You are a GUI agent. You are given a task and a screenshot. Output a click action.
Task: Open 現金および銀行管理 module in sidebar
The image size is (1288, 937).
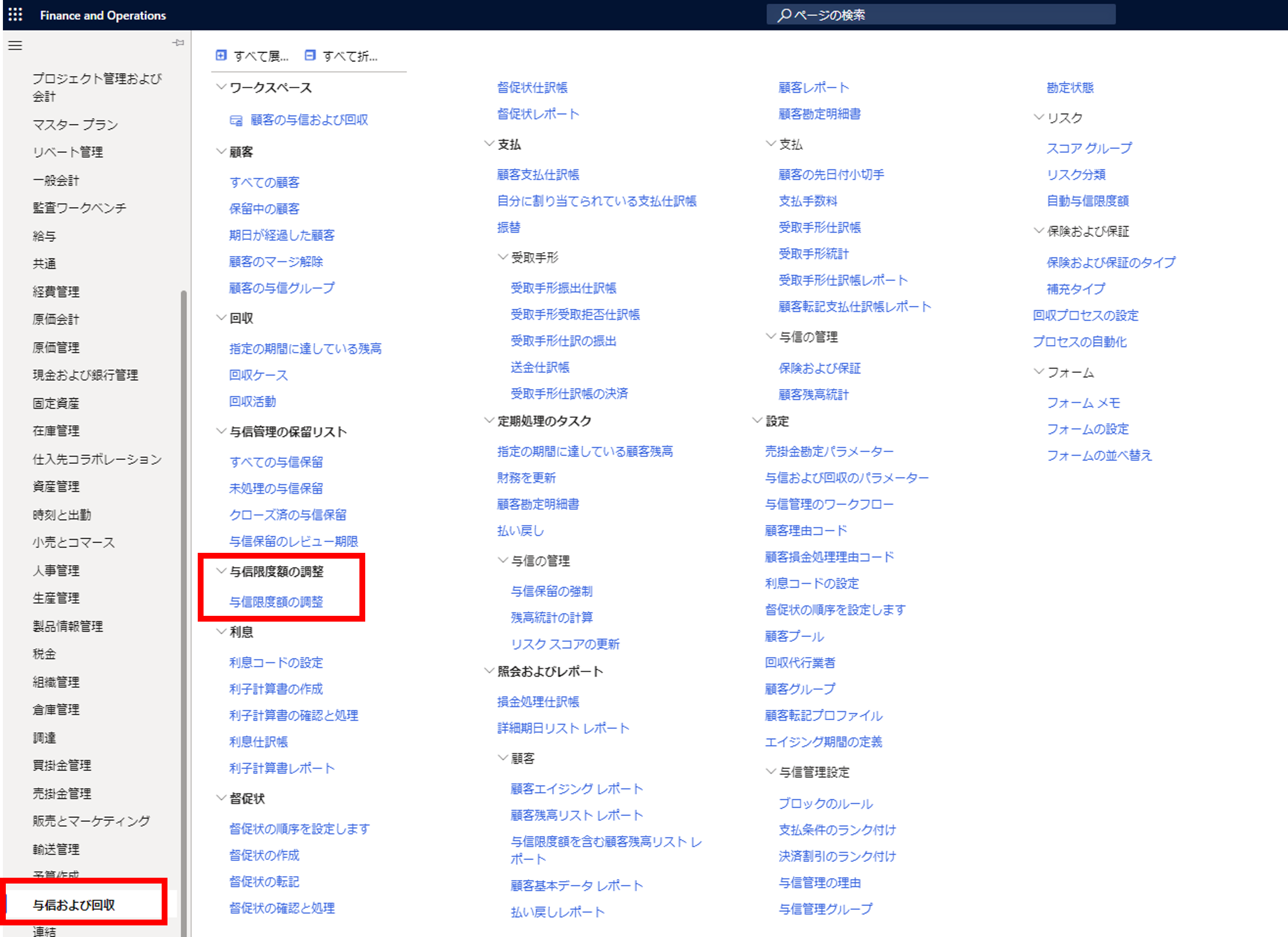tap(85, 375)
